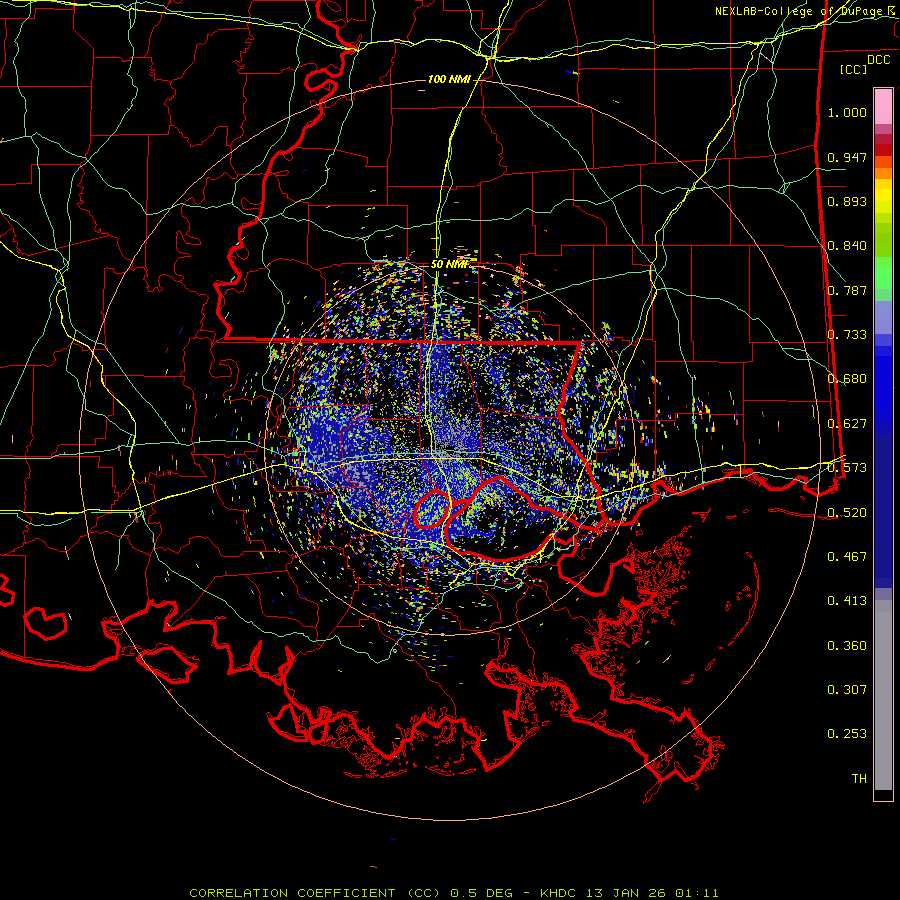Select the 0.413 scale value
The image size is (900, 900).
tap(847, 601)
